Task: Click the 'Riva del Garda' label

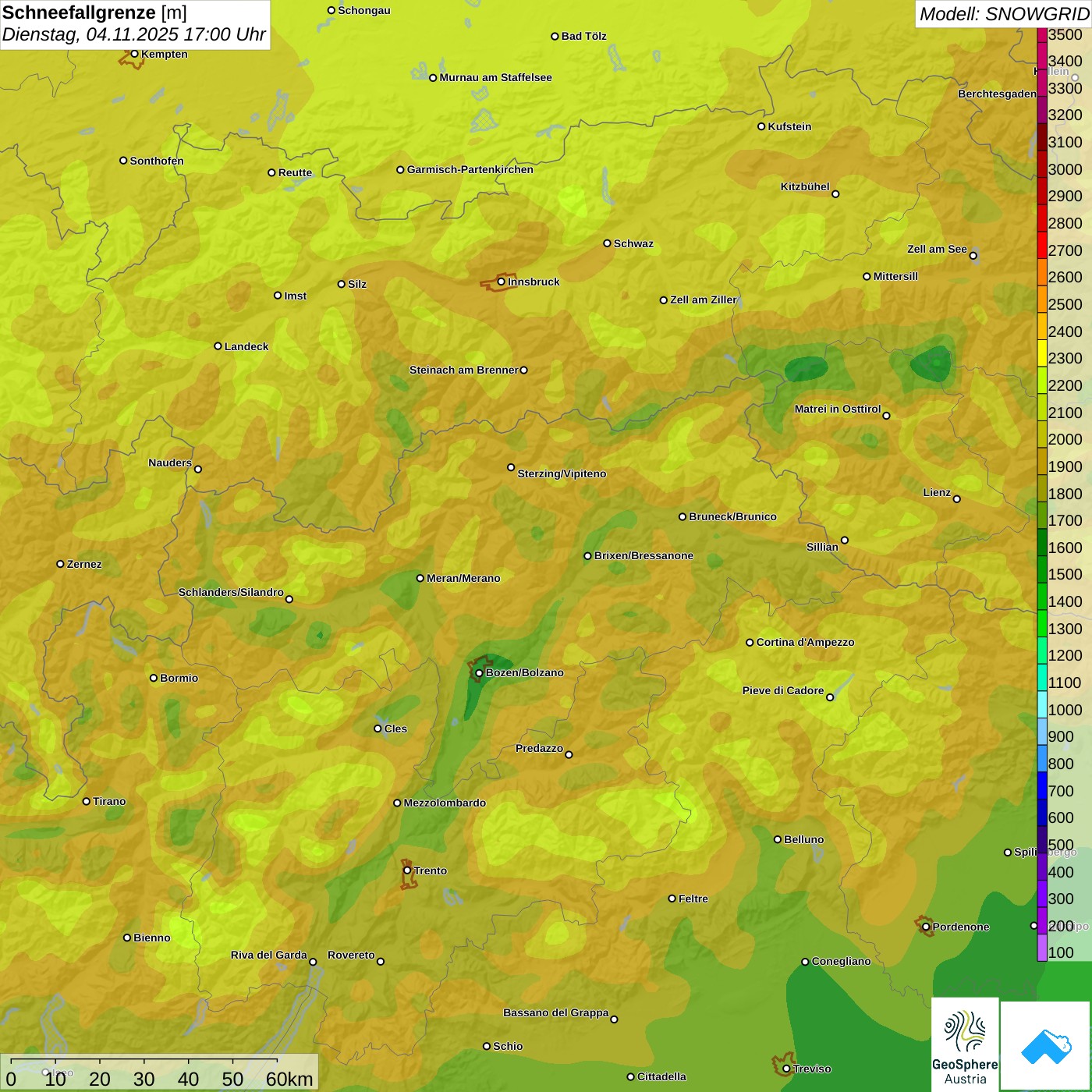Action: point(269,955)
